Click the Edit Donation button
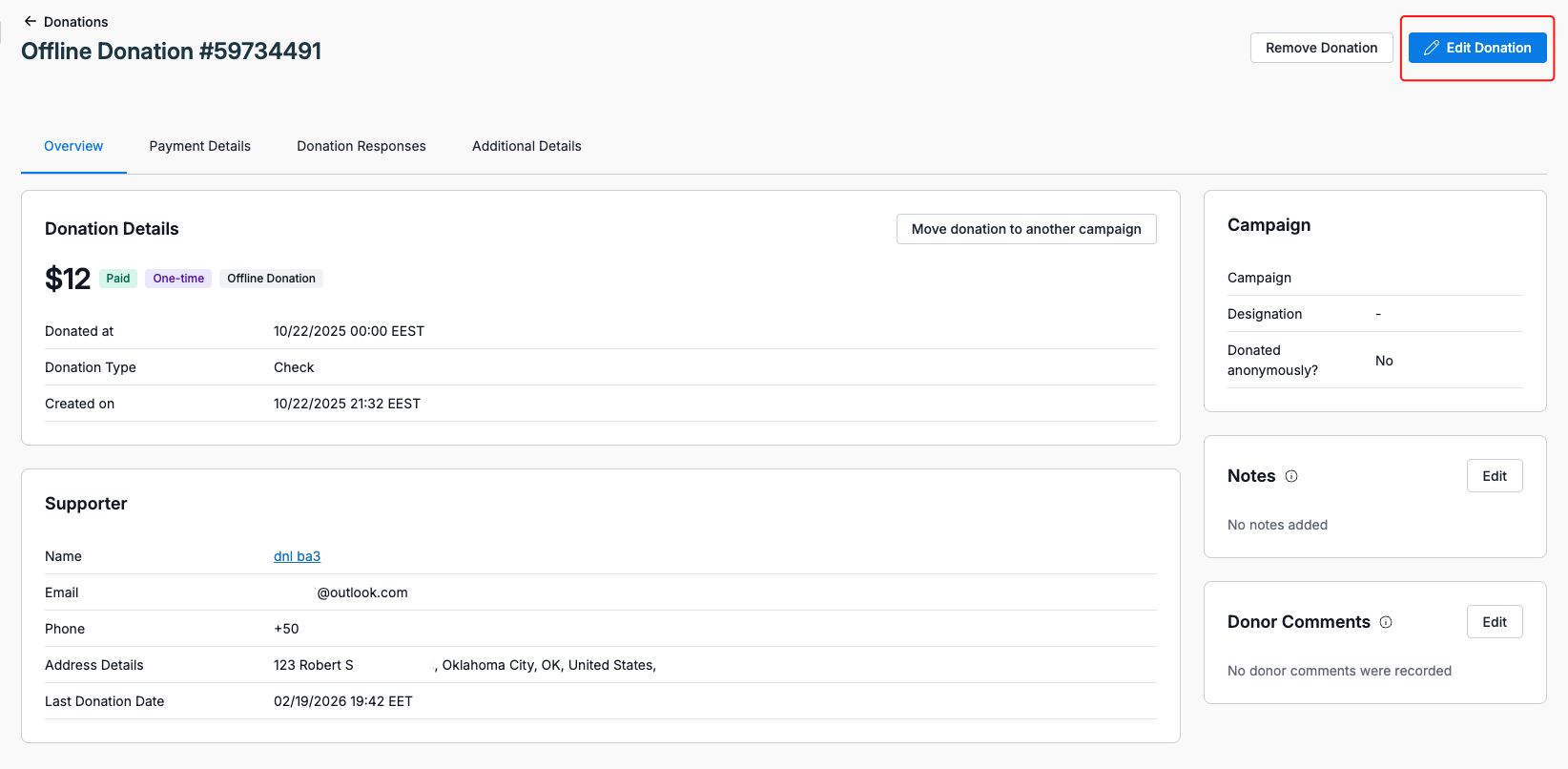This screenshot has height=769, width=1568. pos(1477,48)
